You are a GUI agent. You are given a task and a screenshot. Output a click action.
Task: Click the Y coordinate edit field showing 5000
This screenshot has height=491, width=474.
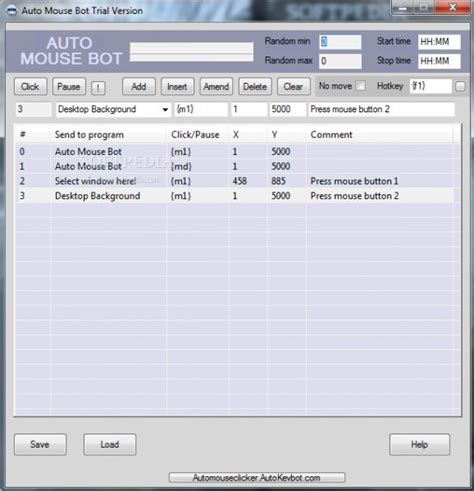click(287, 110)
